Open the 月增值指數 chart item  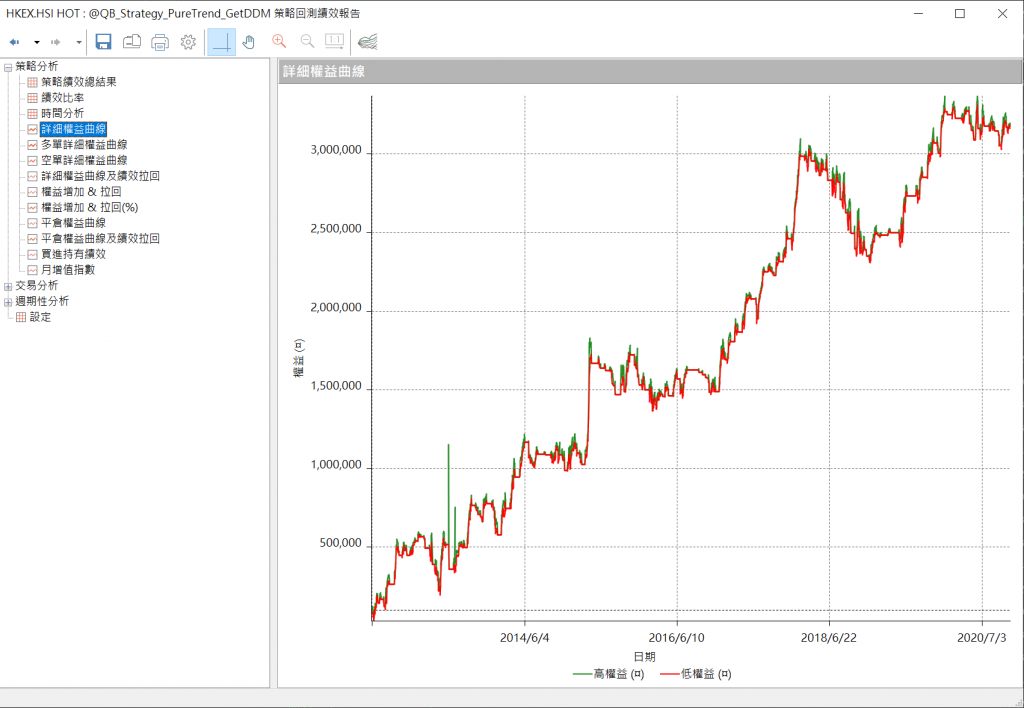(68, 270)
